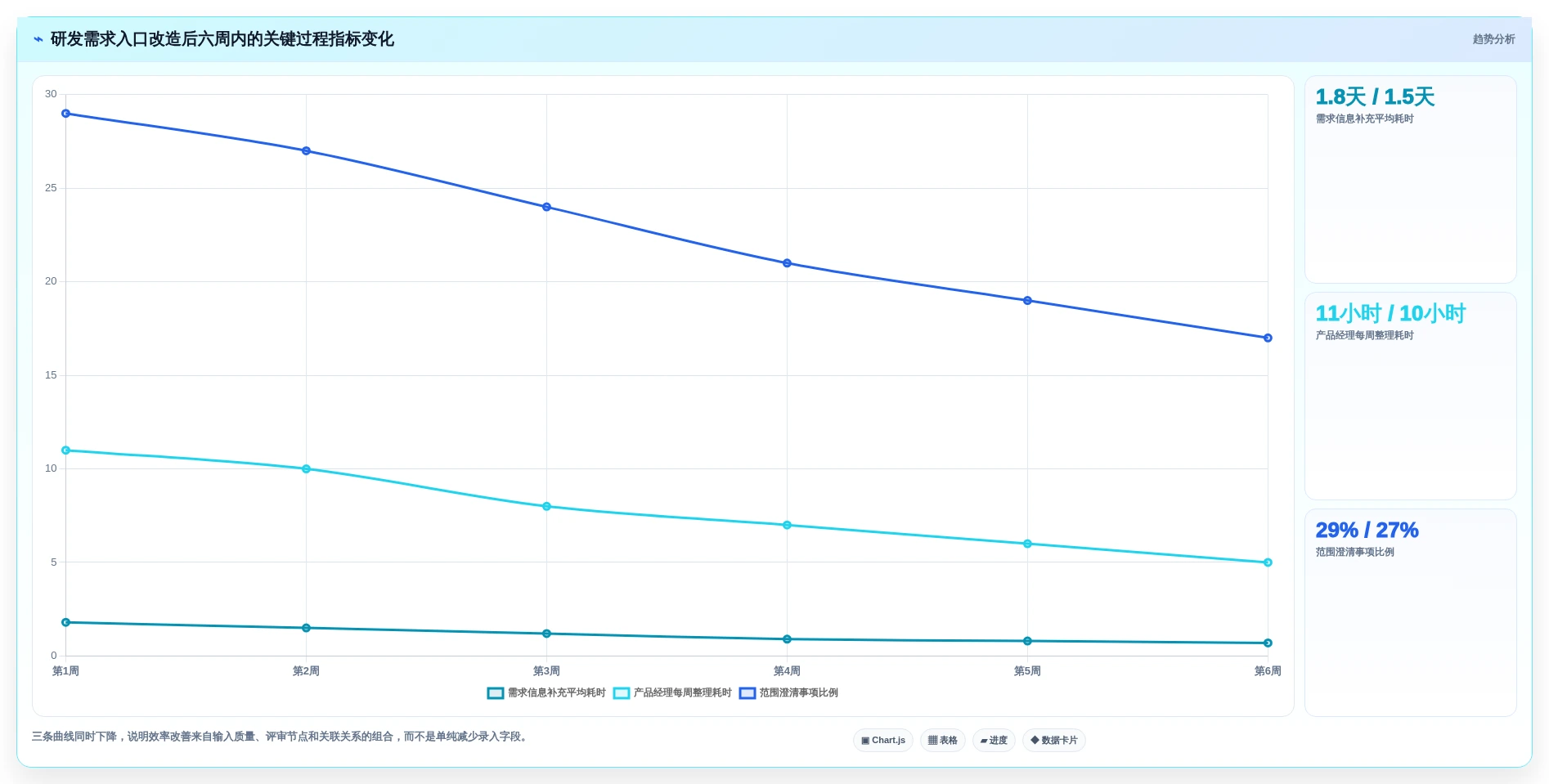Select 第5周 point on teal bottom line
The width and height of the screenshot is (1549, 784).
click(x=1027, y=641)
